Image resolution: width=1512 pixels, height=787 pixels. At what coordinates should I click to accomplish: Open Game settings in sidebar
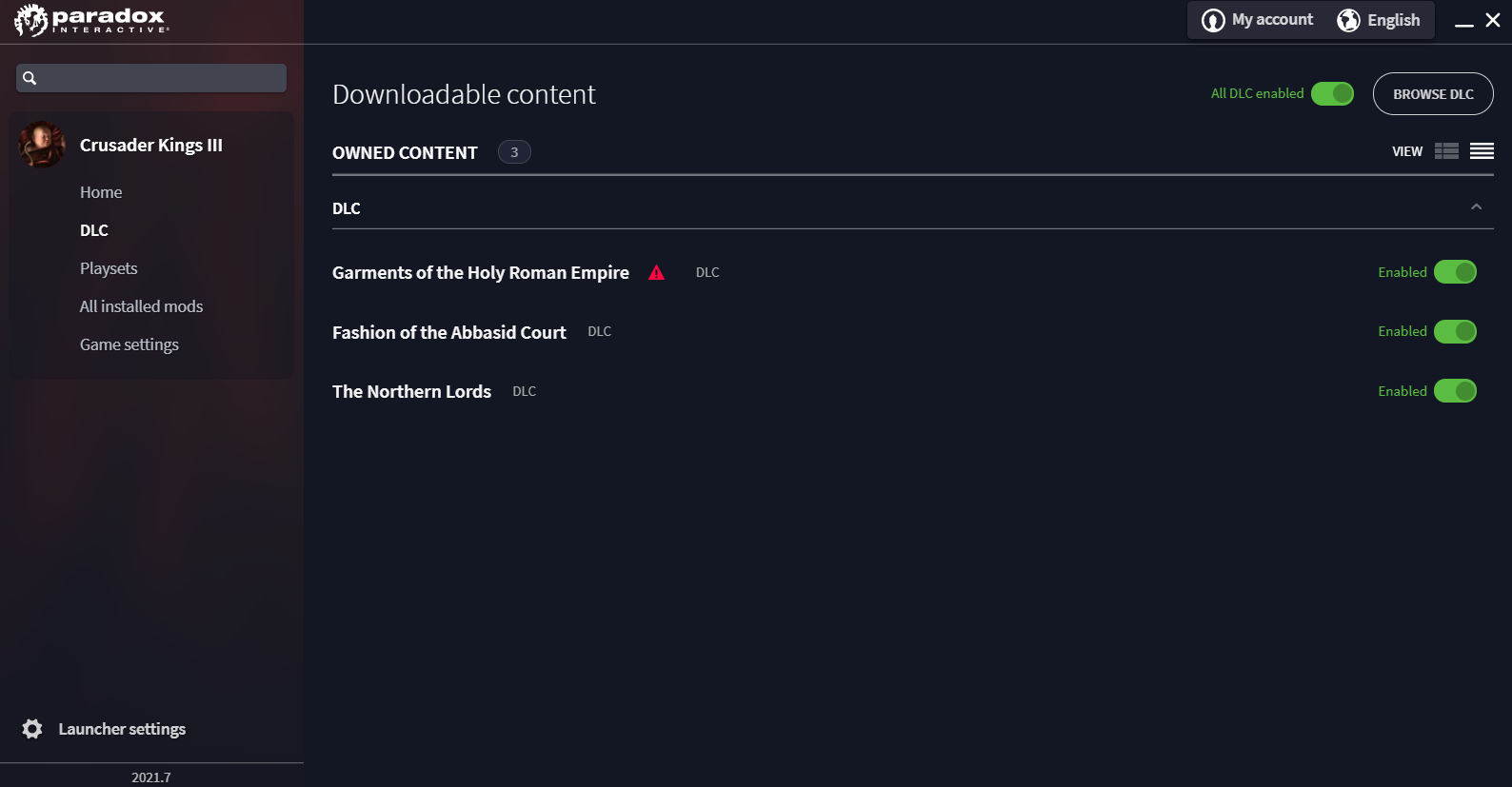[x=129, y=344]
